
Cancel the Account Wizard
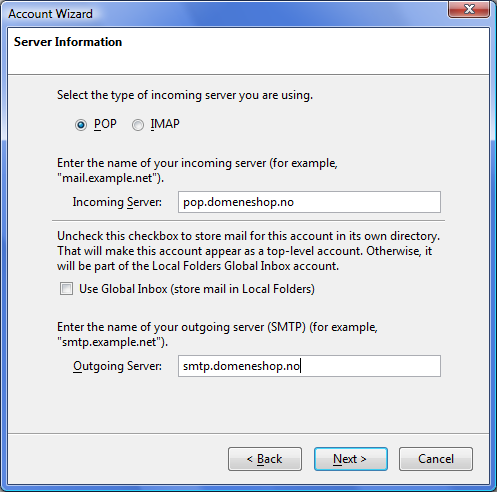click(x=436, y=459)
